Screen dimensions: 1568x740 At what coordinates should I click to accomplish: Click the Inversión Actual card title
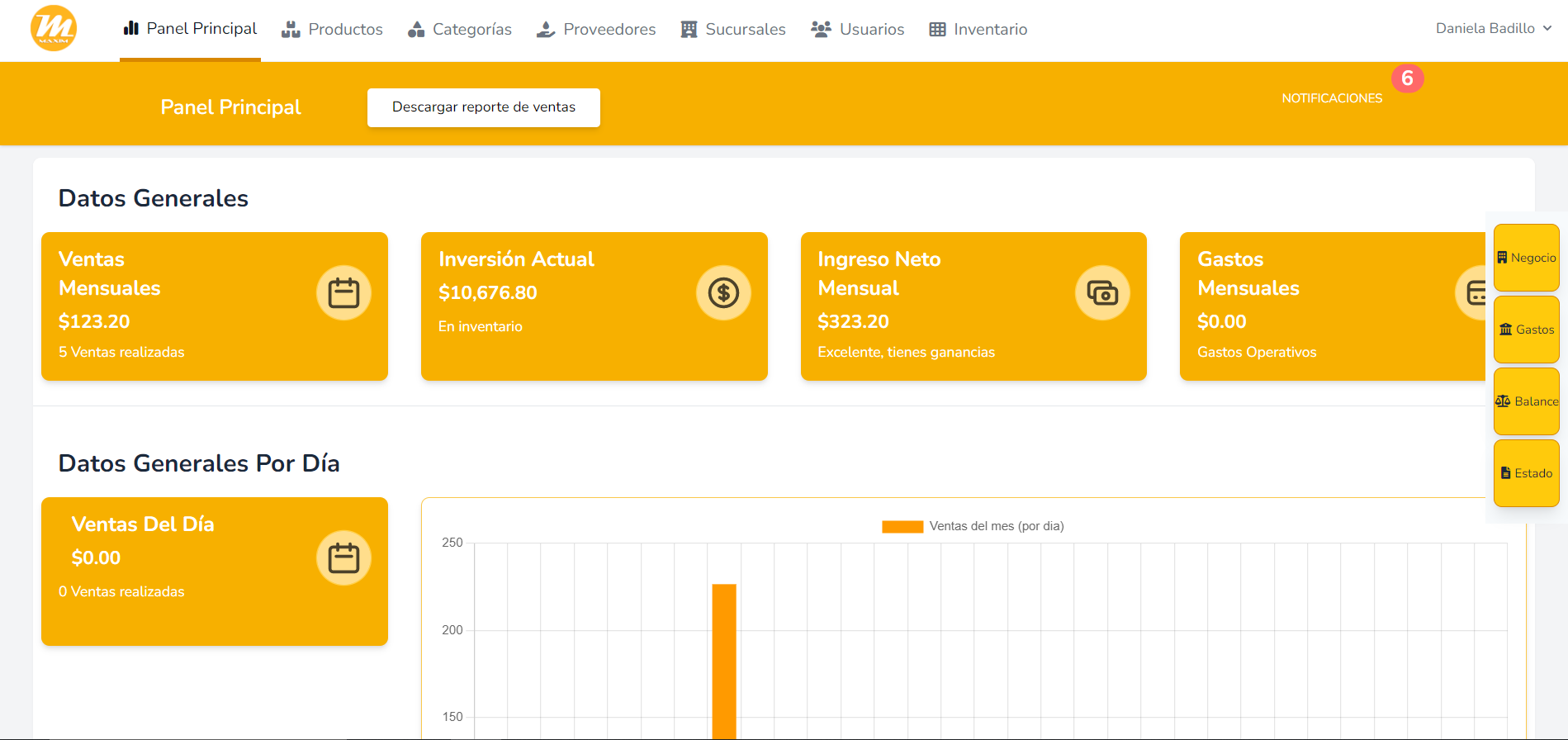(x=516, y=259)
